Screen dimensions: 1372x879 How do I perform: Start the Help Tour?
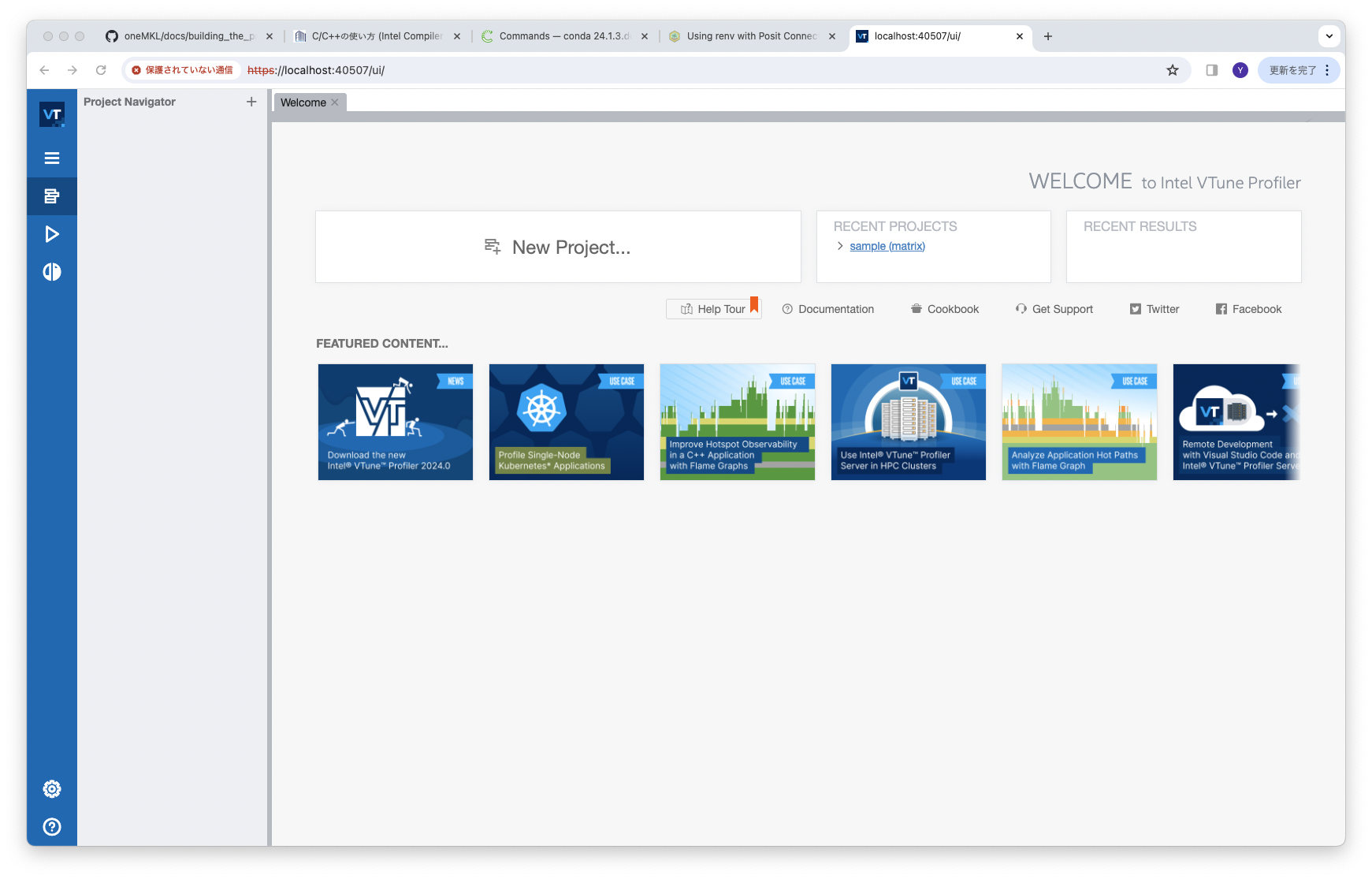(x=713, y=309)
